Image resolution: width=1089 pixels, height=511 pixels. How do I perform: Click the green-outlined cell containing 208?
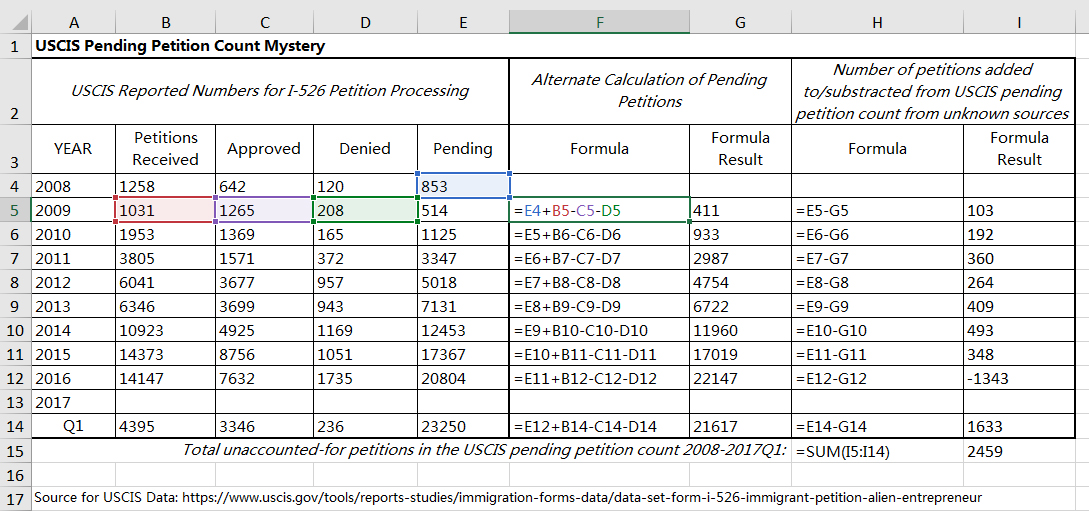(364, 210)
